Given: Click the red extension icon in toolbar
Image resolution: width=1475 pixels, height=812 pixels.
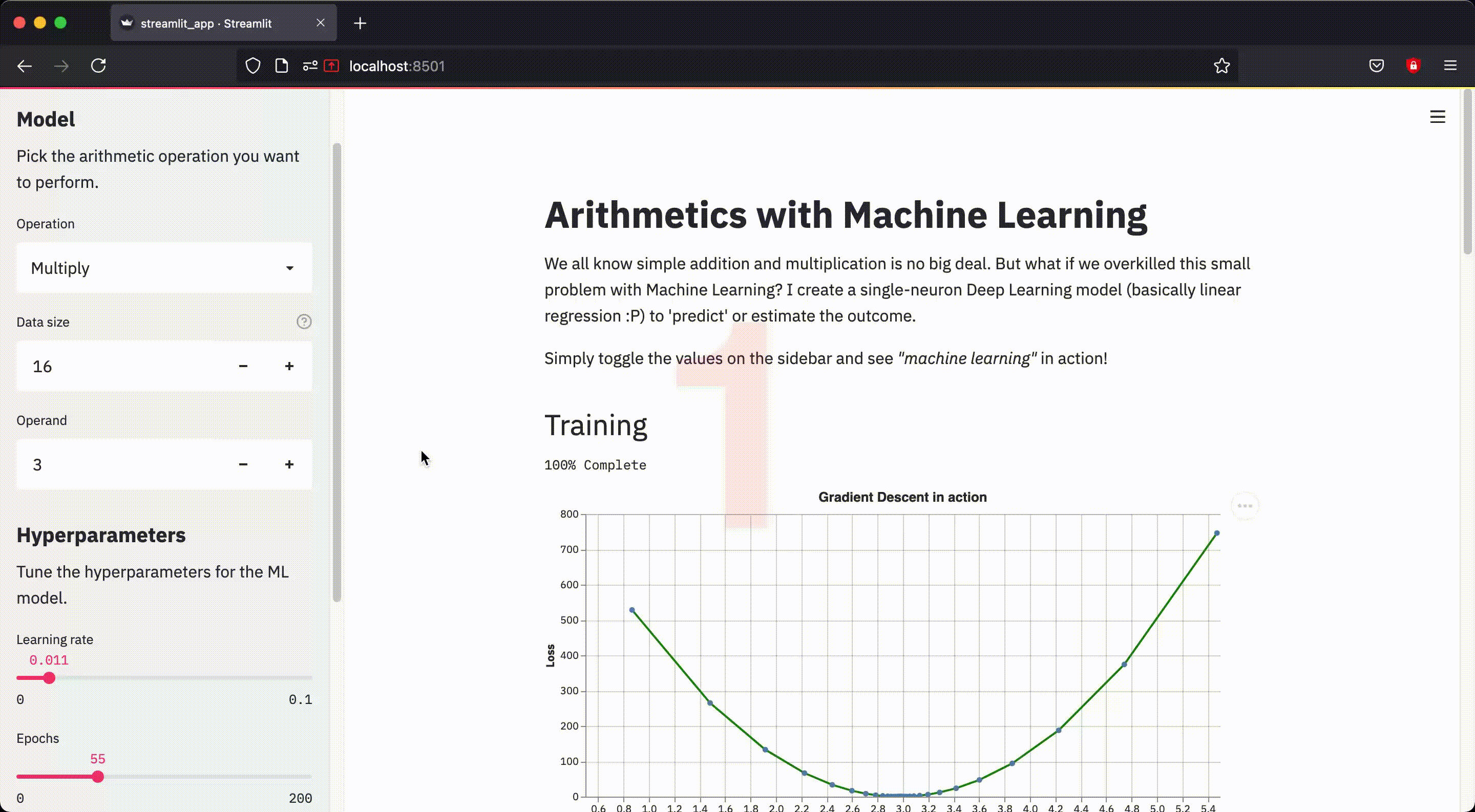Looking at the screenshot, I should click(1413, 66).
